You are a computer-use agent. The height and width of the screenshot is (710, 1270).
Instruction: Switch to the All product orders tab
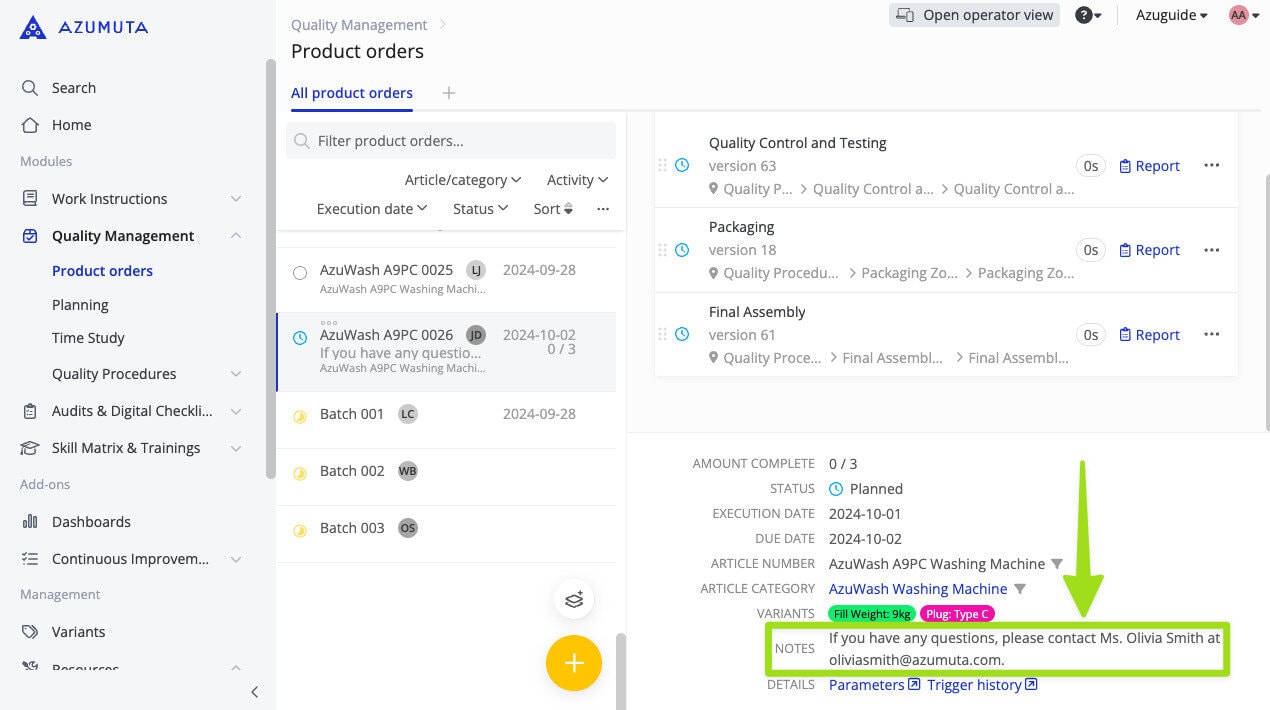pos(351,92)
